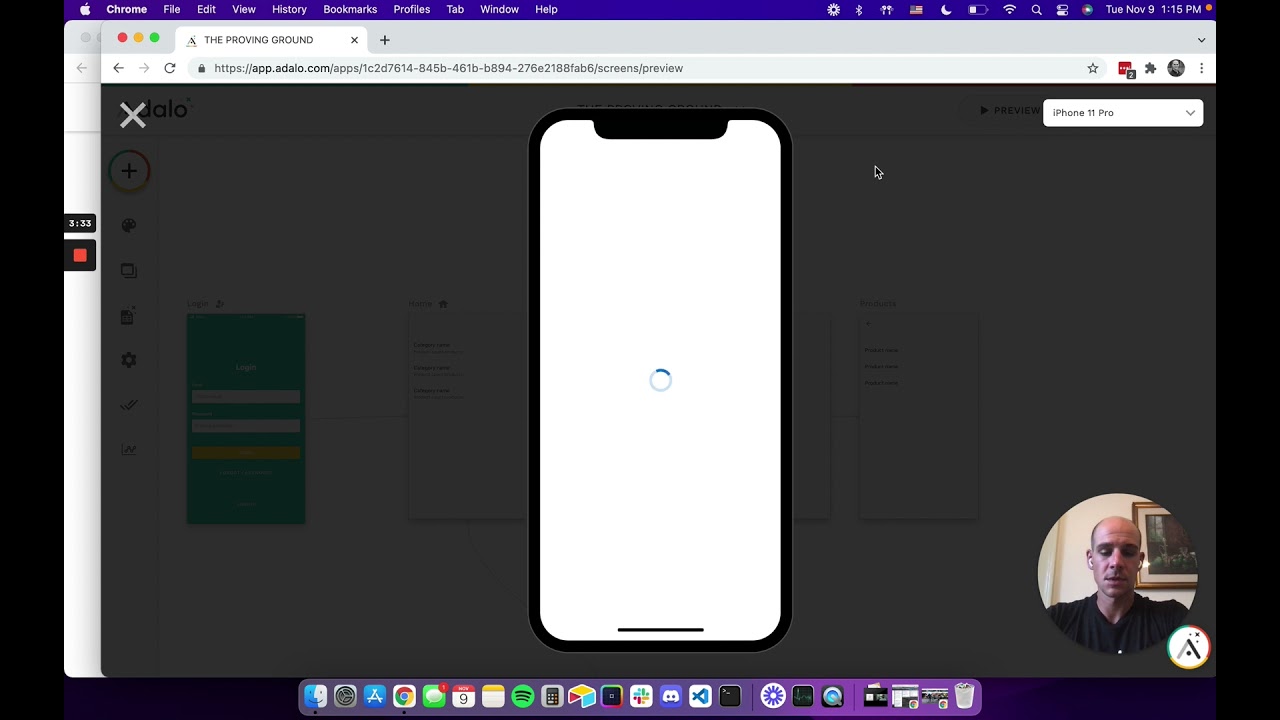Open the Branding palette sidebar icon

point(129,226)
